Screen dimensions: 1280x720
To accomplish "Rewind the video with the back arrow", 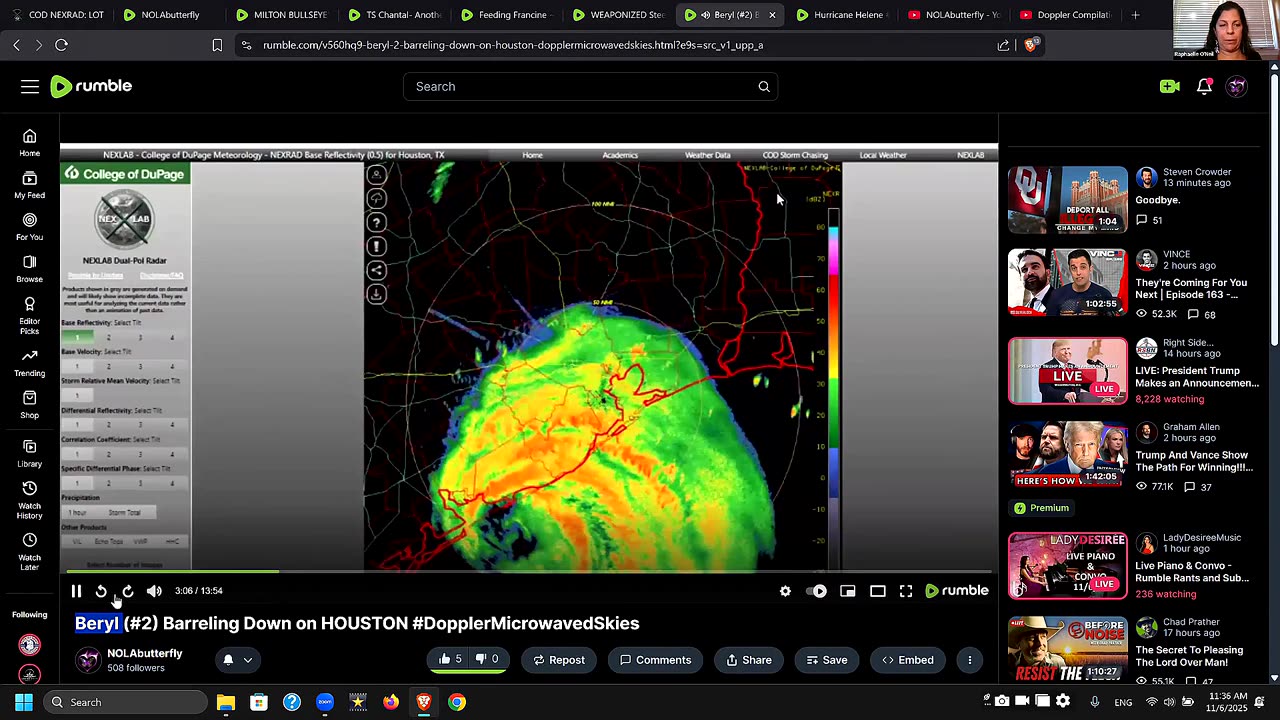I will pos(101,591).
